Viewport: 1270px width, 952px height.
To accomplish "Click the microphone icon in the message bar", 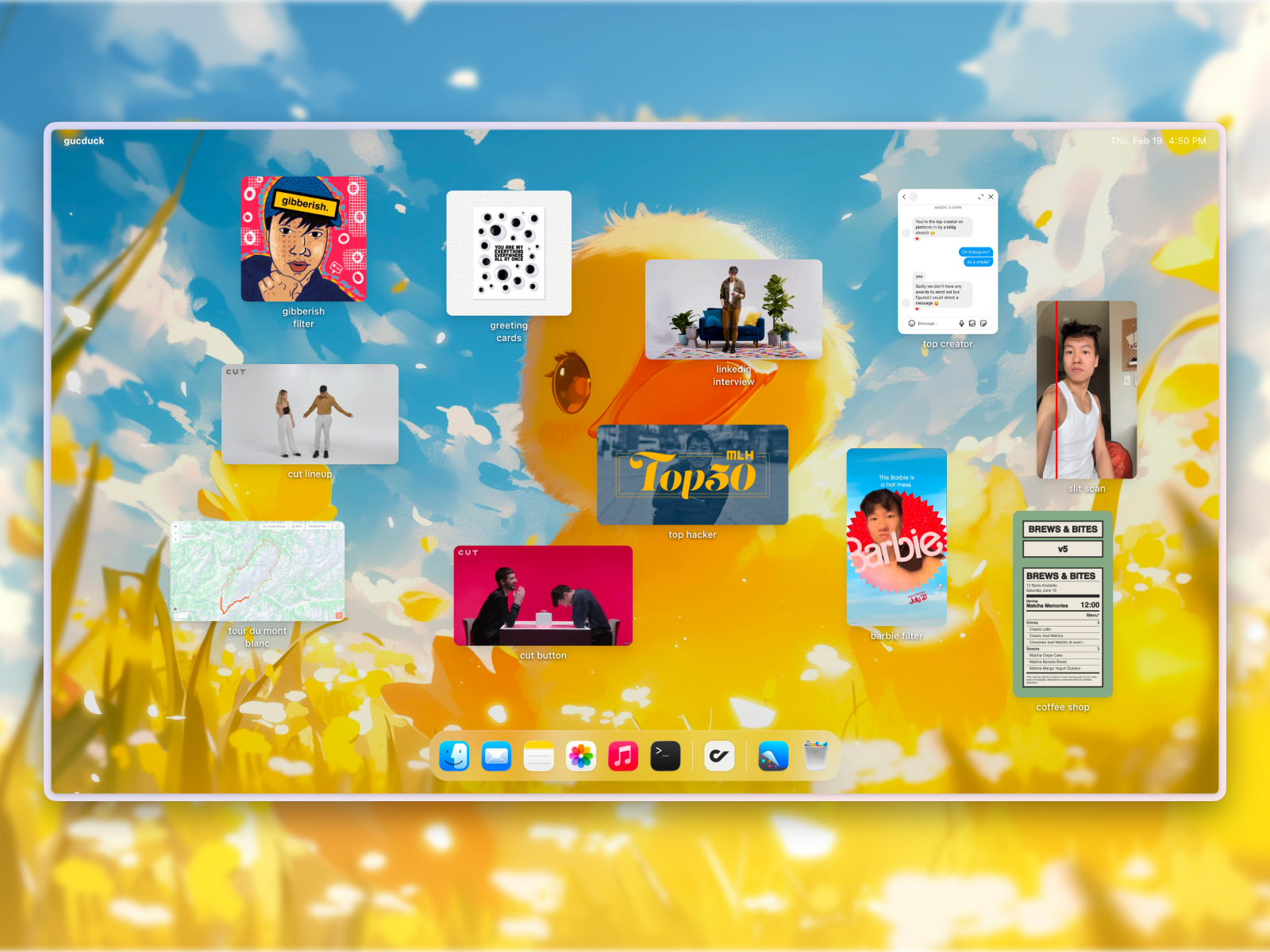I will pos(961,324).
